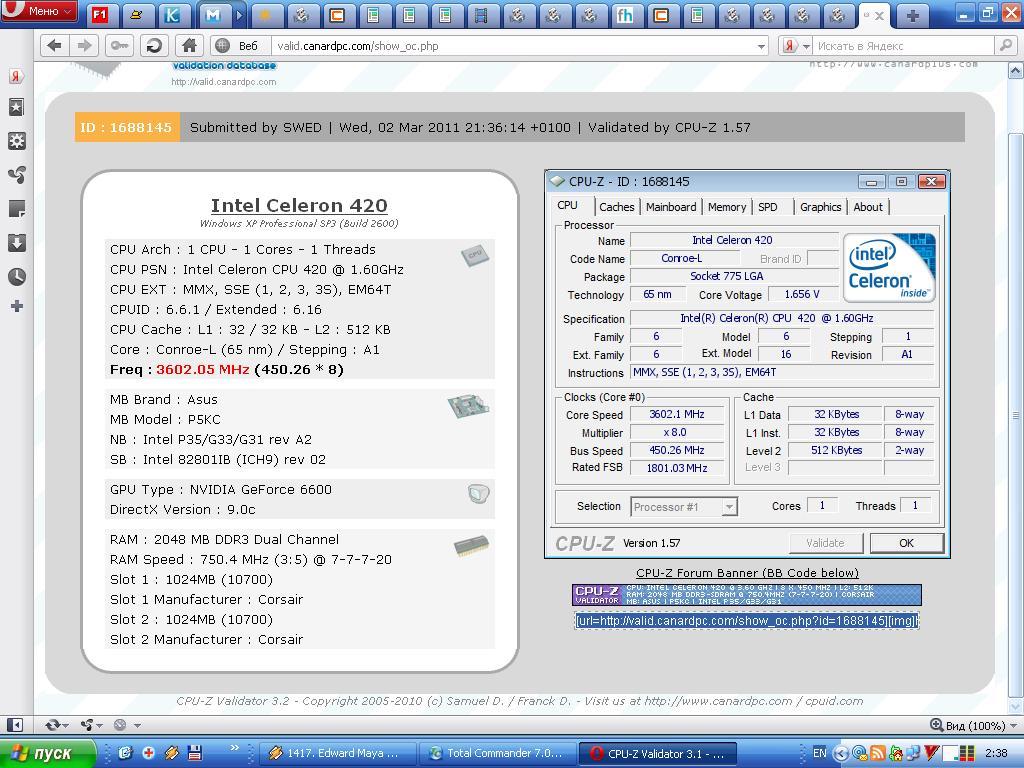
Task: Click the Intel Celeron 420 title link
Action: point(299,205)
